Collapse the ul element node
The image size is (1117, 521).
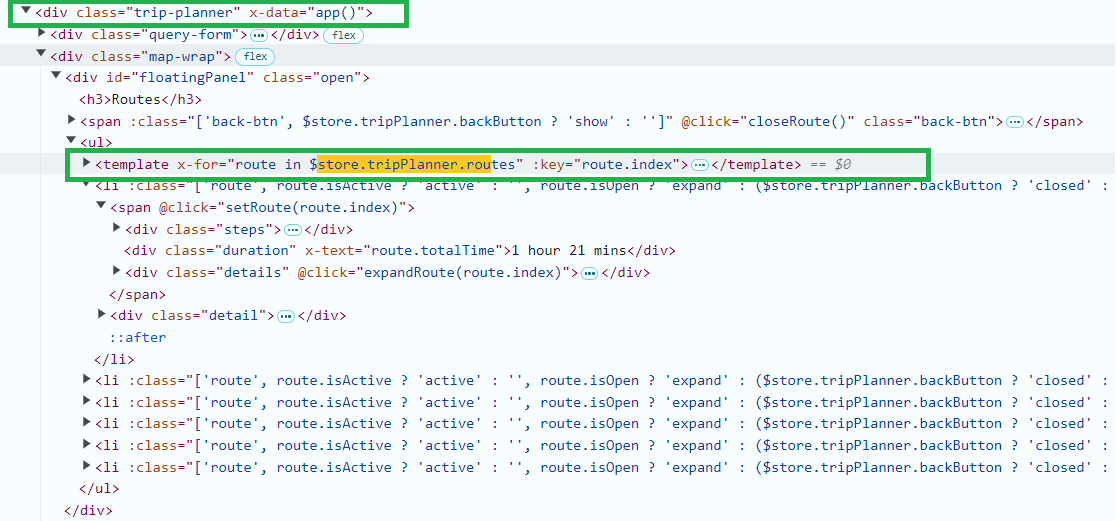pyautogui.click(x=71, y=141)
